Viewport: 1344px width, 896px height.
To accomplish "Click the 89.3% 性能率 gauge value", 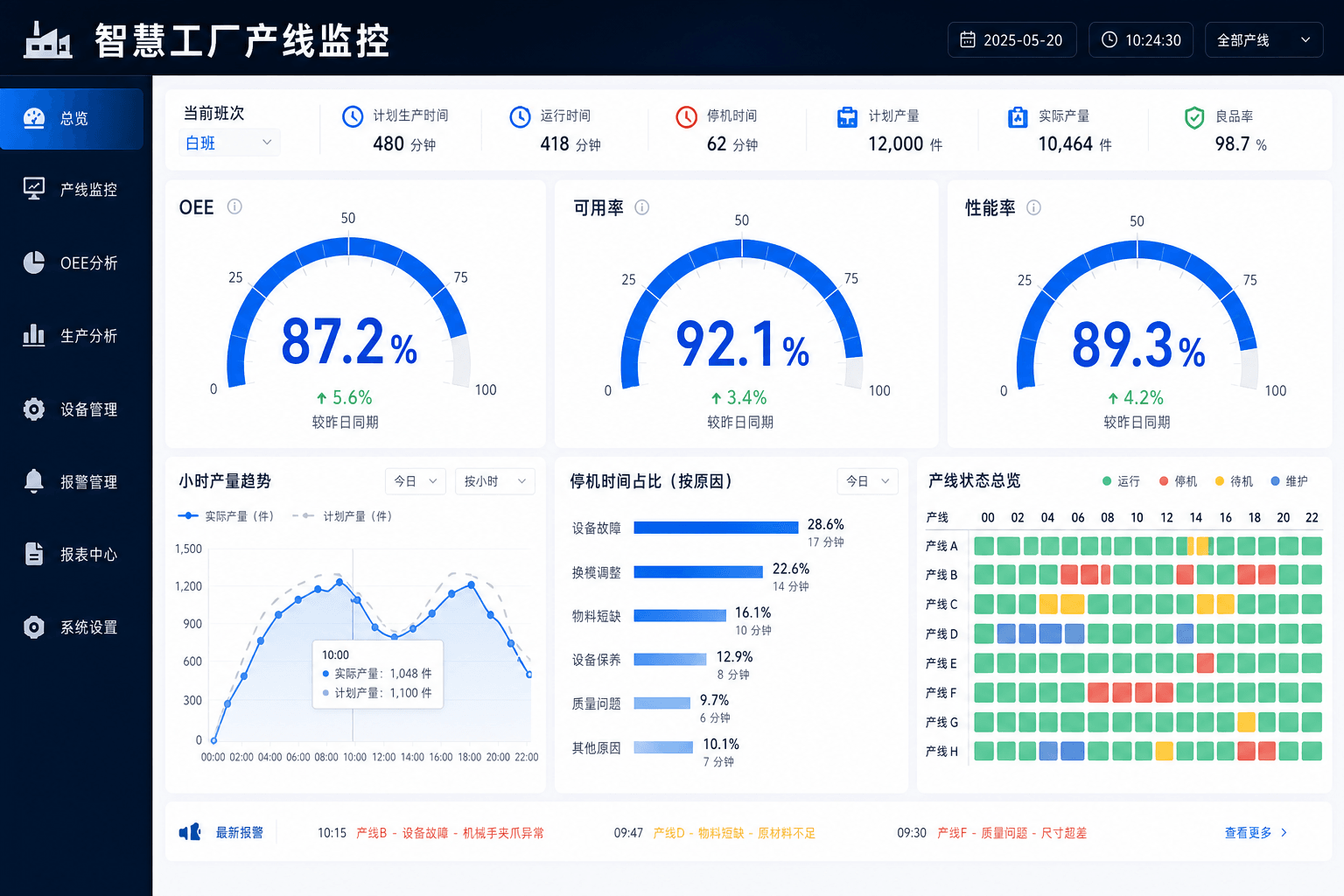I will click(x=1138, y=345).
